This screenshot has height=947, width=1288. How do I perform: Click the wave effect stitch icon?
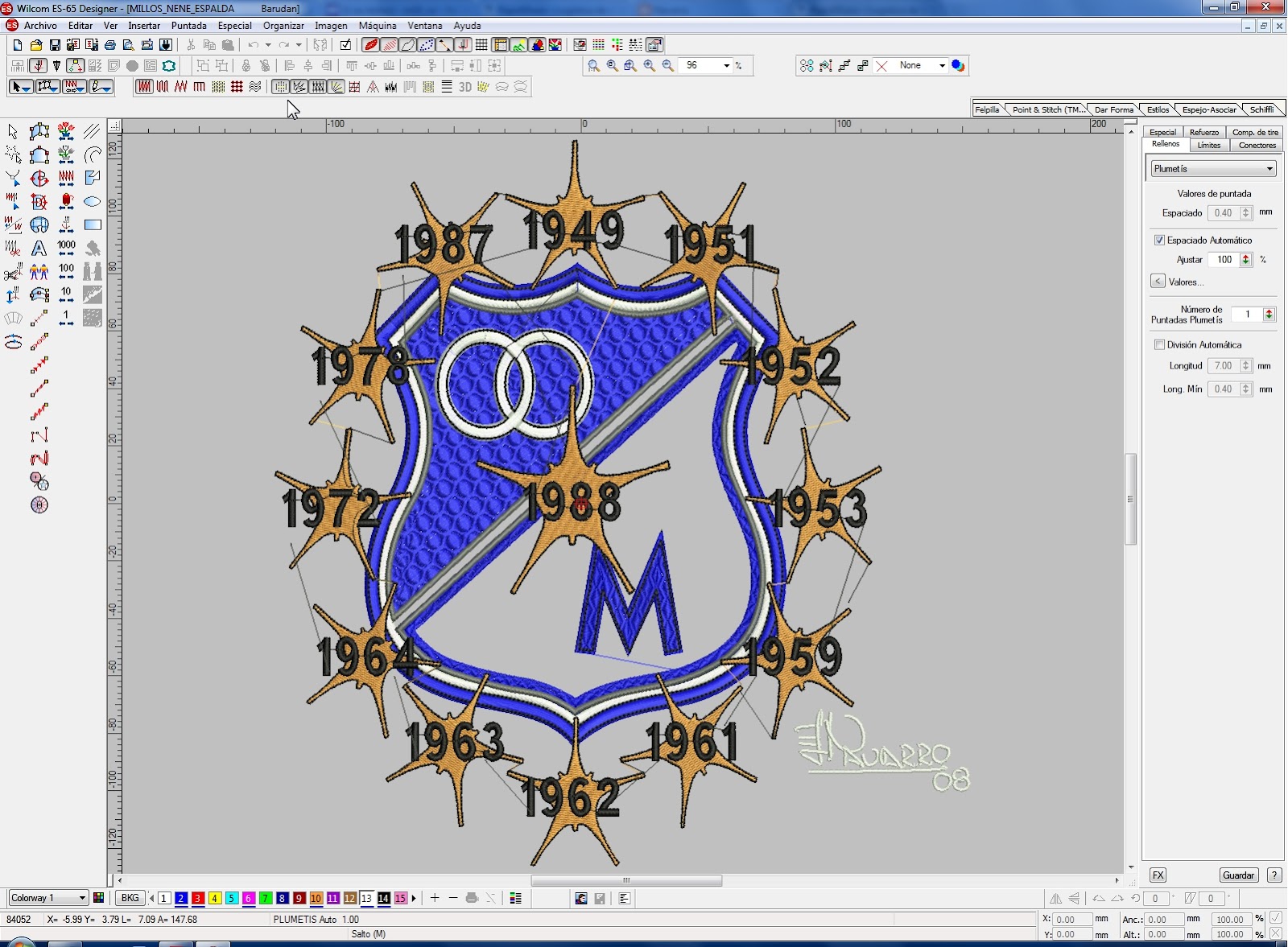pyautogui.click(x=255, y=87)
